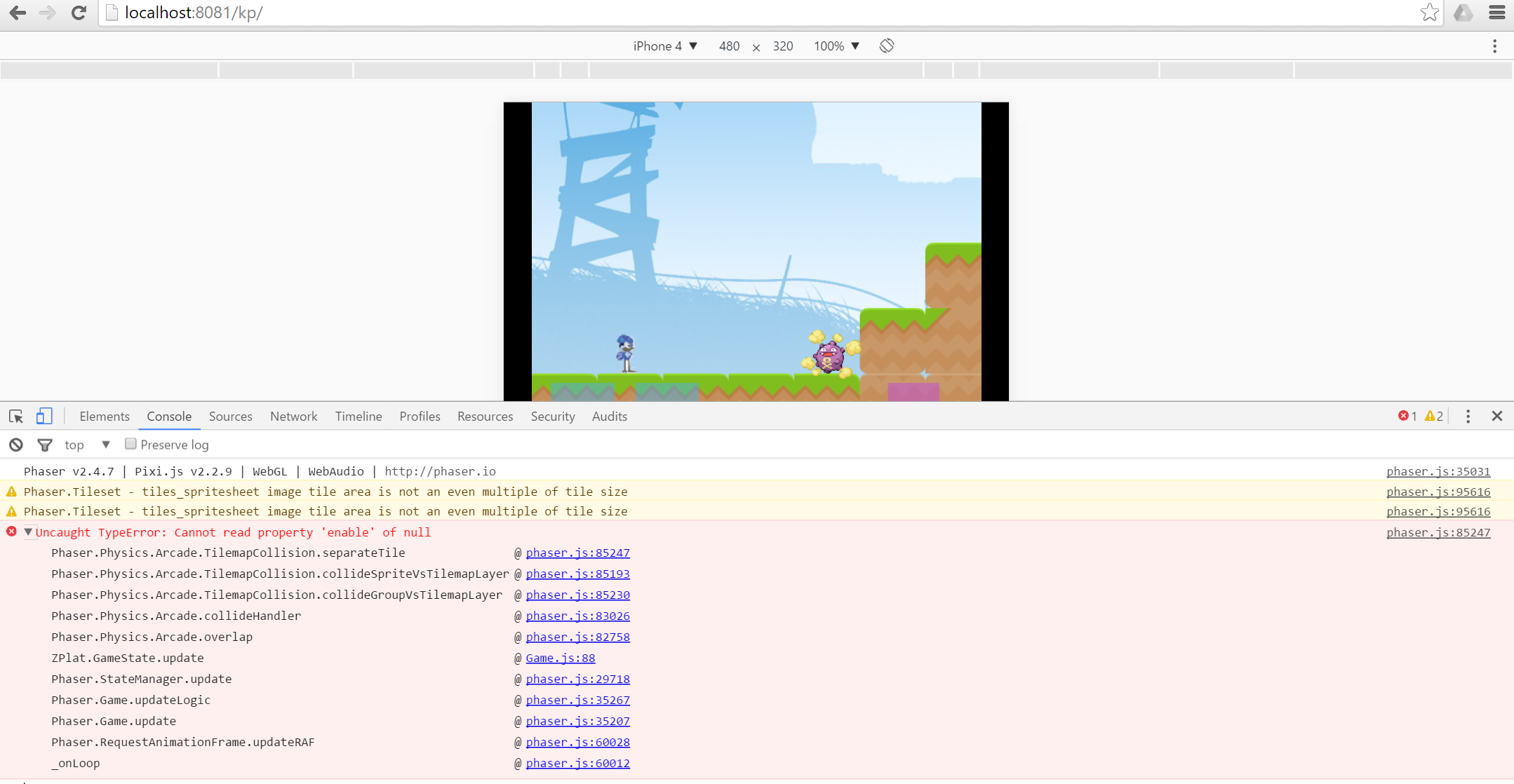Screen dimensions: 1514x784
Task: Click the TypeError red error icon
Action: 11,532
